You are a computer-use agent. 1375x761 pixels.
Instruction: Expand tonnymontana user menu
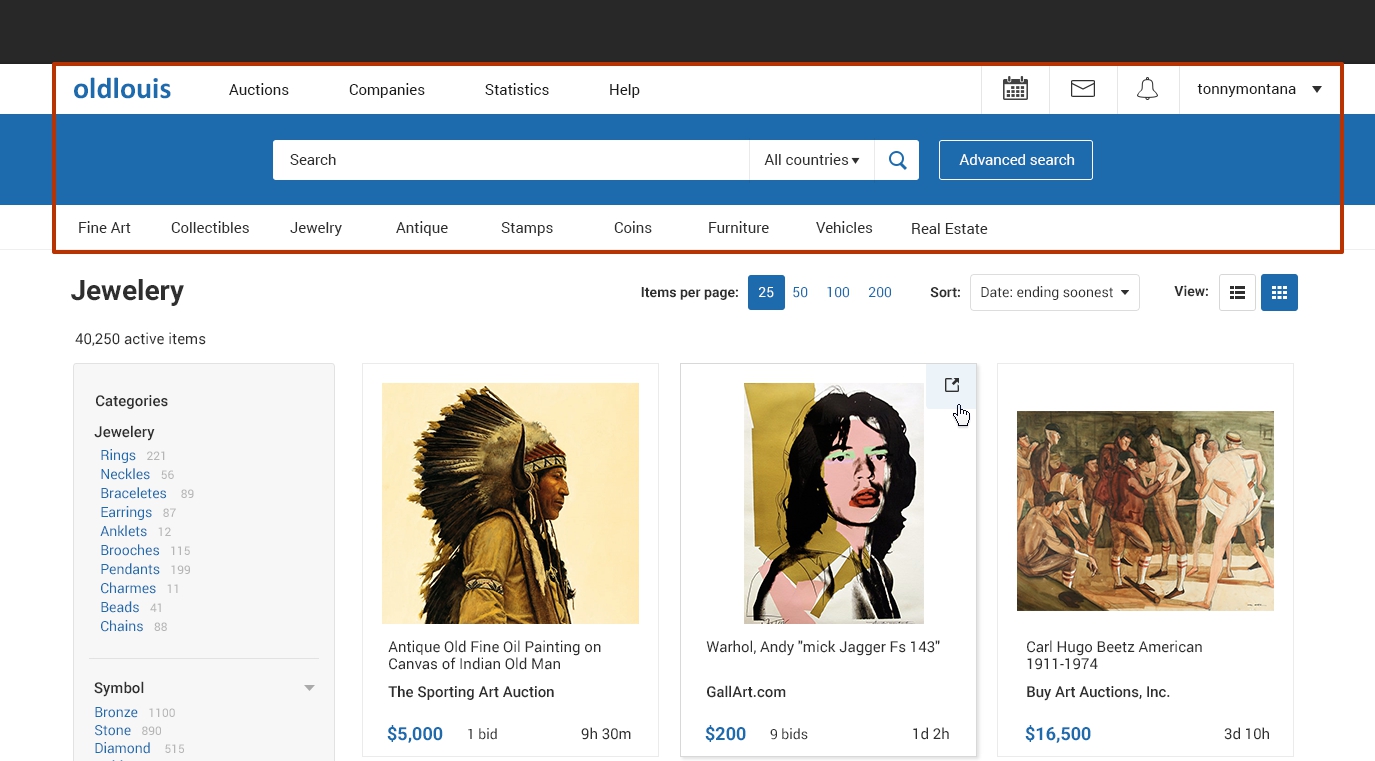1259,89
